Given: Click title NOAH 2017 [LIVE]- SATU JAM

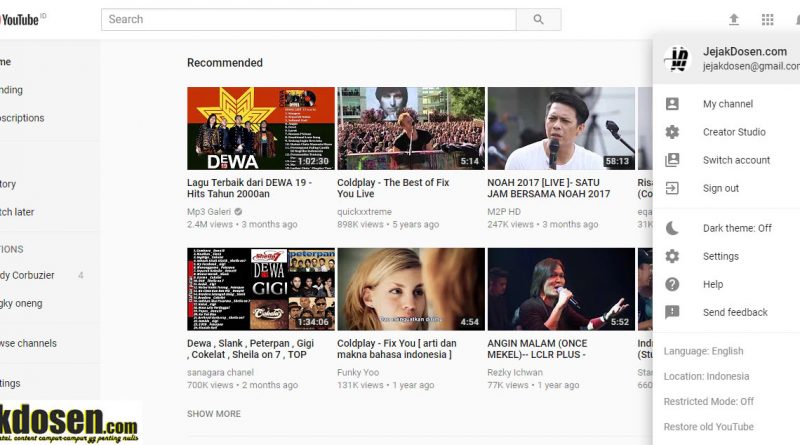Looking at the screenshot, I should (548, 188).
